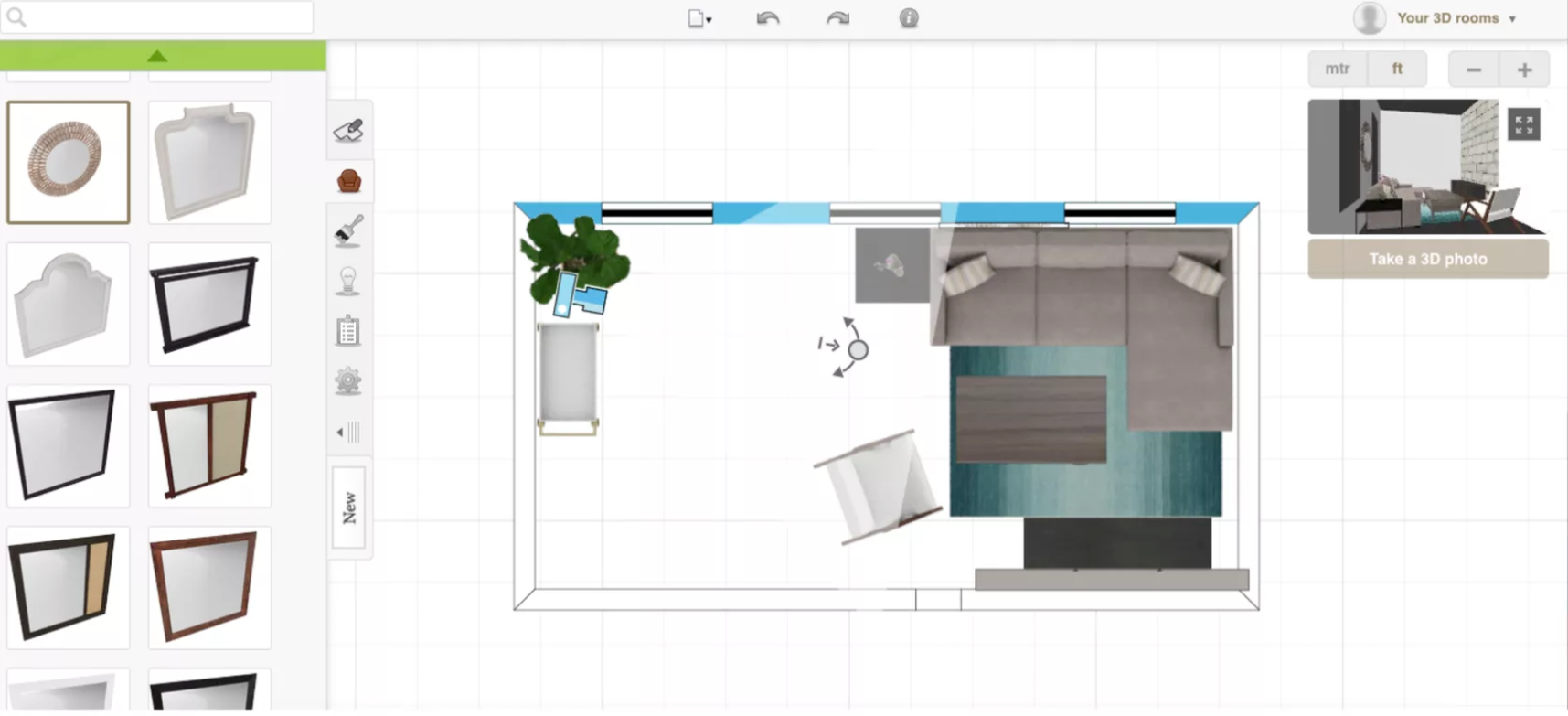The image size is (1568, 716).
Task: Select the brown wood framed mirror
Action: (209, 587)
